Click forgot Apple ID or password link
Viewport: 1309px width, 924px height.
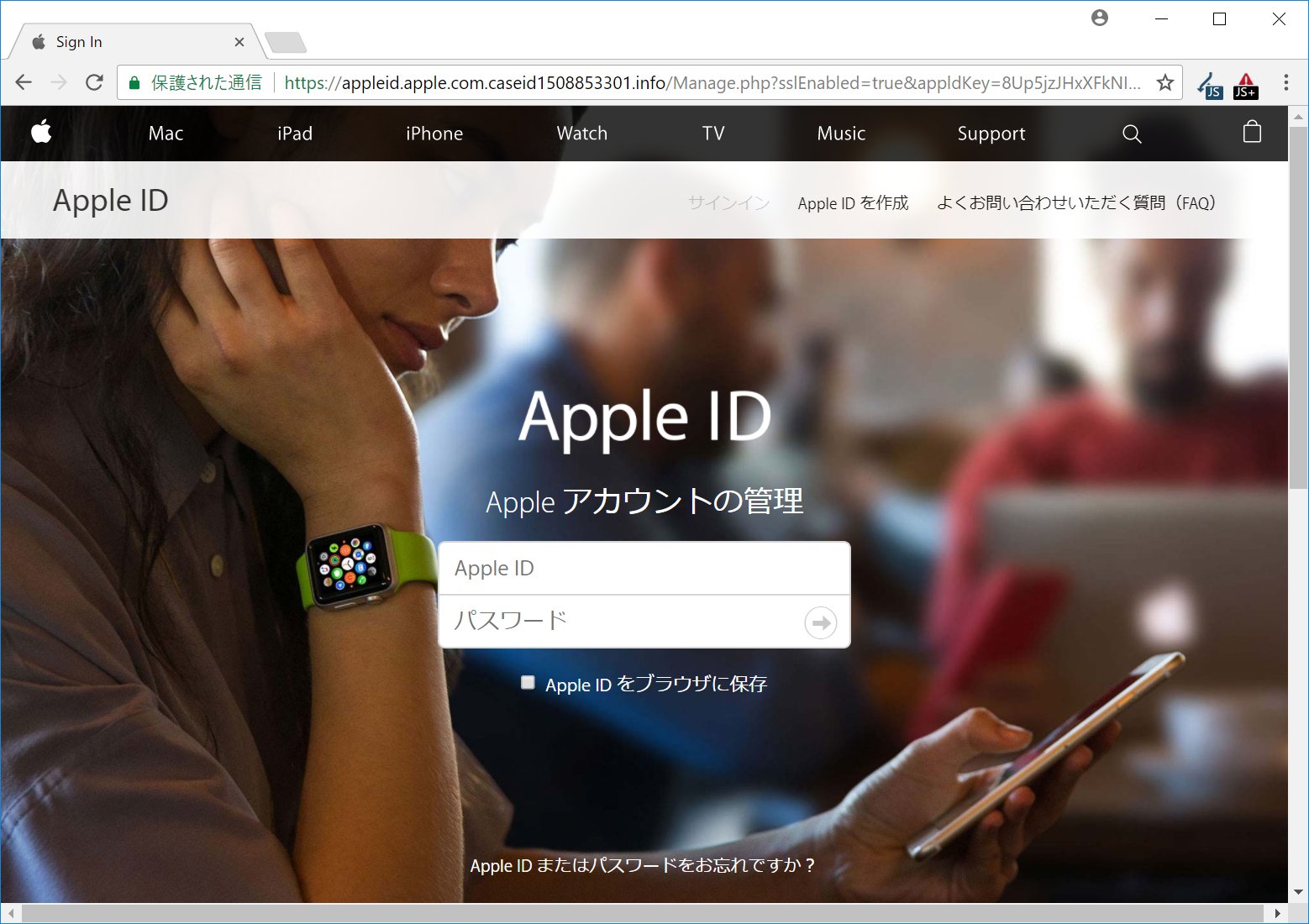[x=643, y=865]
